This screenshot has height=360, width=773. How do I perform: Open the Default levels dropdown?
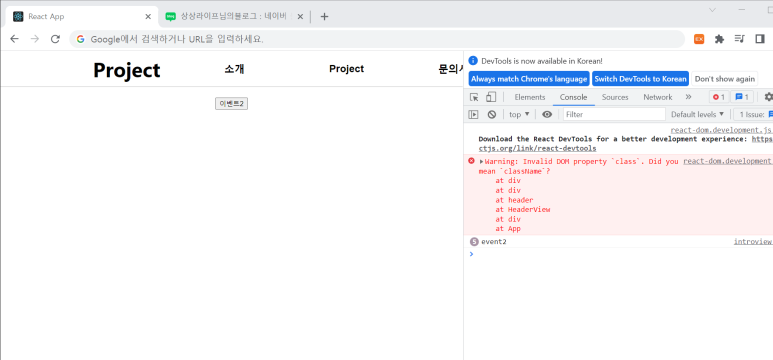tap(698, 114)
